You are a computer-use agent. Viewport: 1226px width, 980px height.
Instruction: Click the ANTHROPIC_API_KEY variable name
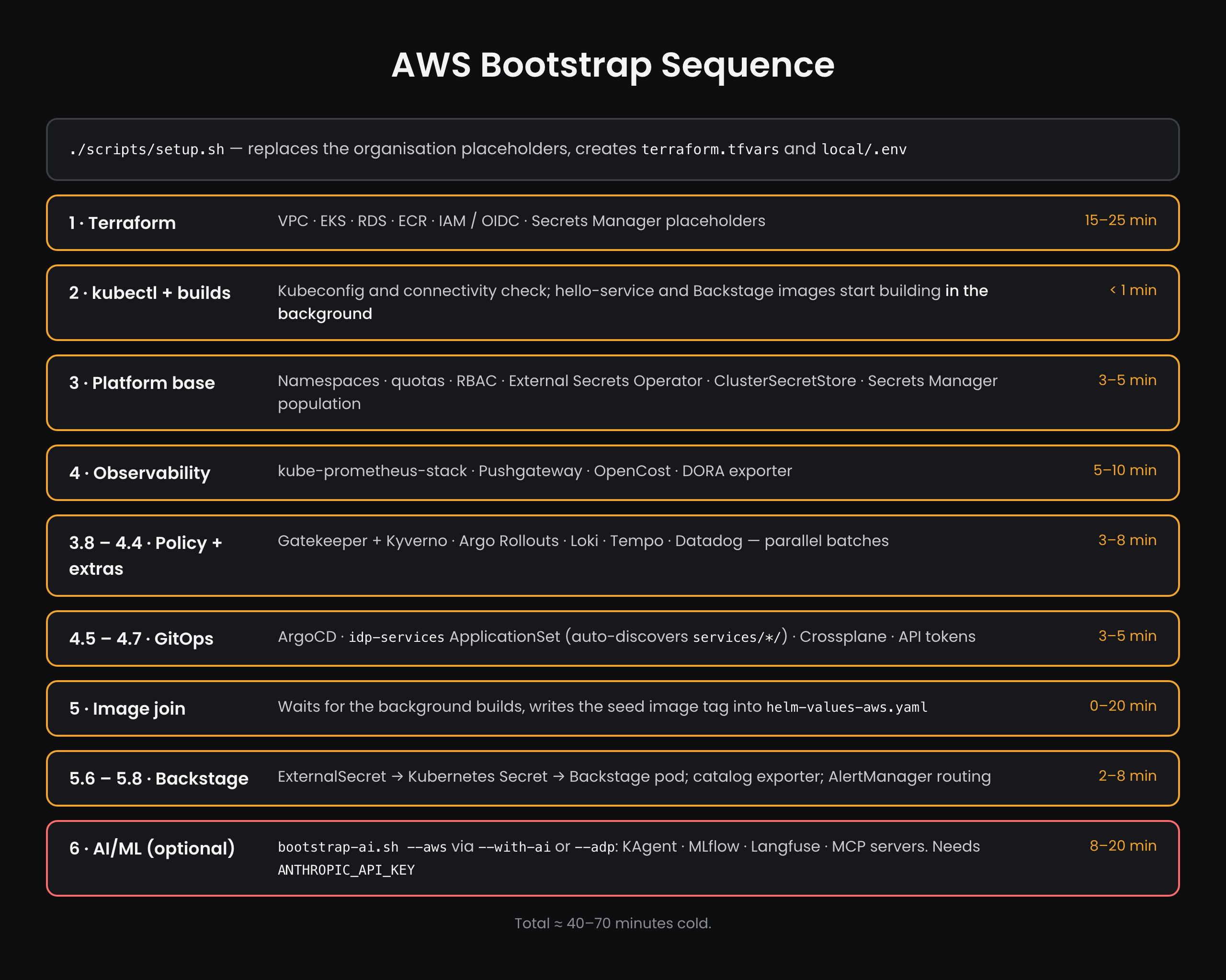click(x=346, y=870)
